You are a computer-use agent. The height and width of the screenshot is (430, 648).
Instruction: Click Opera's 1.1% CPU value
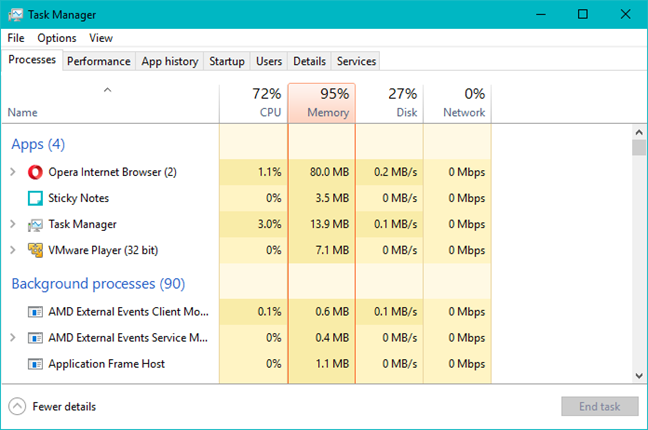tap(269, 172)
